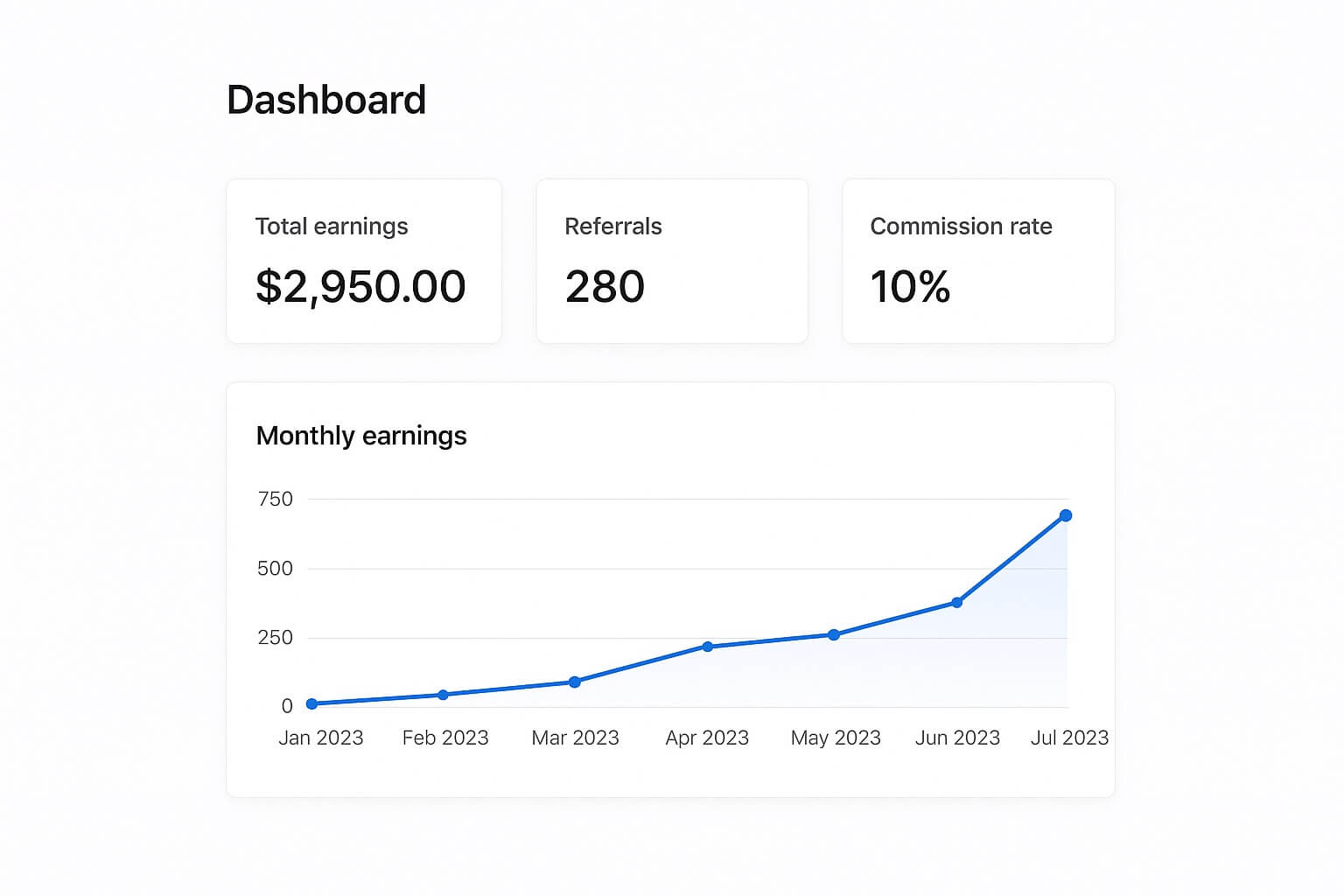The image size is (1344, 896).
Task: Click the Jan 2023 x-axis label
Action: coord(320,738)
